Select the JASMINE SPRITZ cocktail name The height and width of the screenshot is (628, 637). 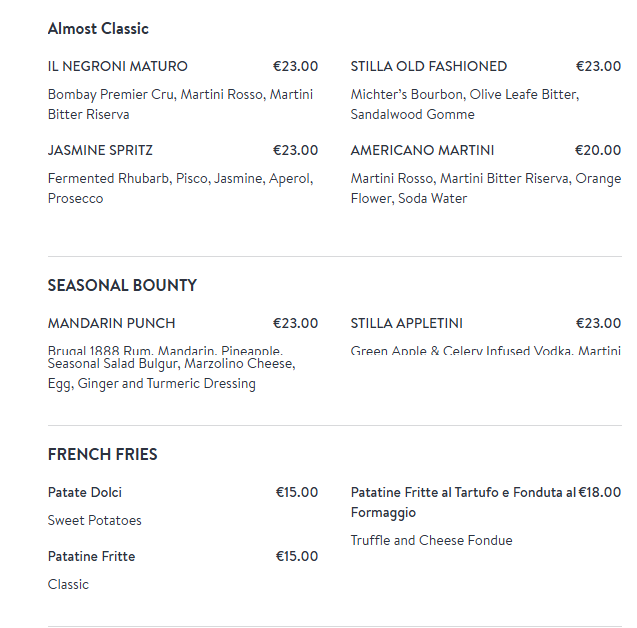[100, 150]
